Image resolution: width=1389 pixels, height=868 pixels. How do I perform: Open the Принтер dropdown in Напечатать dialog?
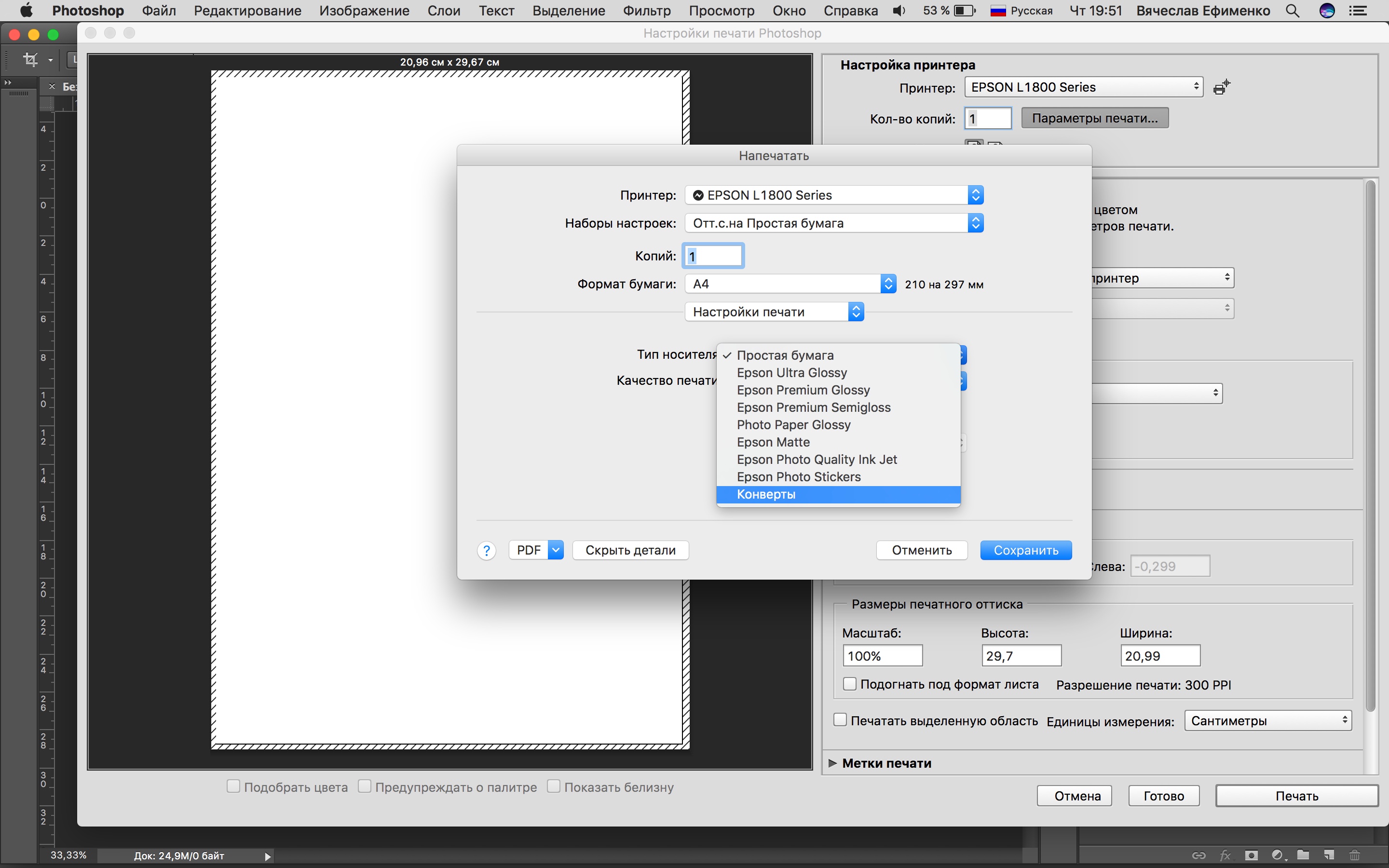[x=834, y=195]
